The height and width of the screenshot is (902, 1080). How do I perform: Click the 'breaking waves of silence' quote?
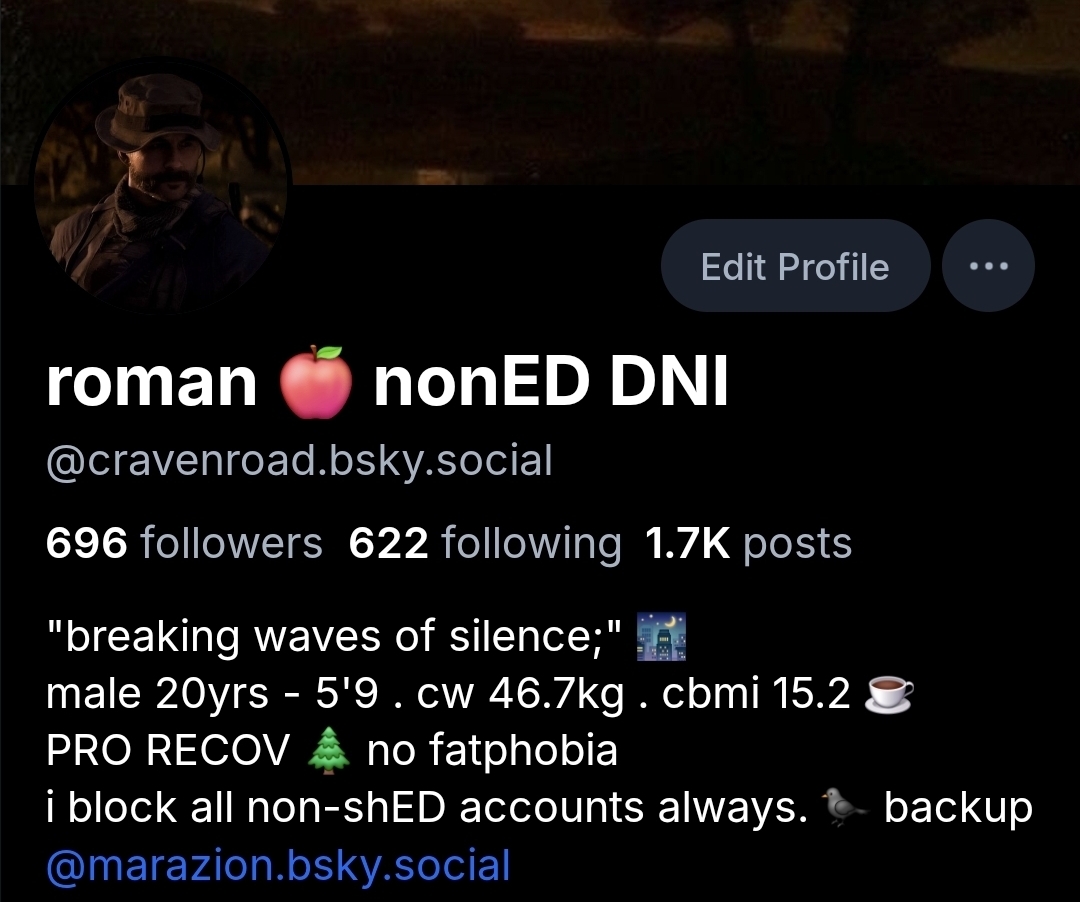coord(334,636)
